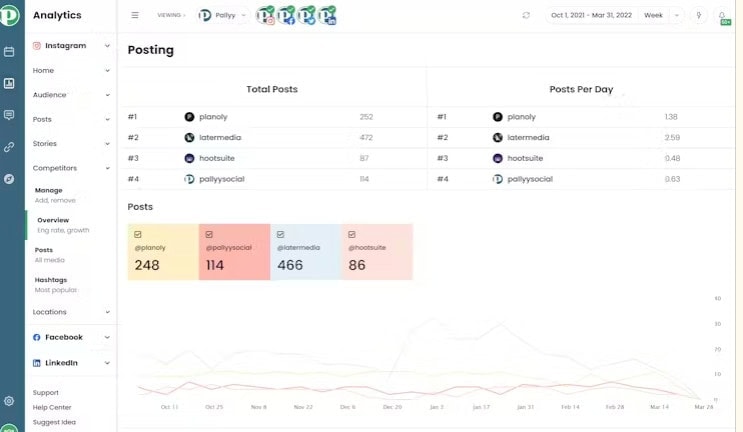Click the refresh data icon
The width and height of the screenshot is (743, 432).
pyautogui.click(x=526, y=15)
